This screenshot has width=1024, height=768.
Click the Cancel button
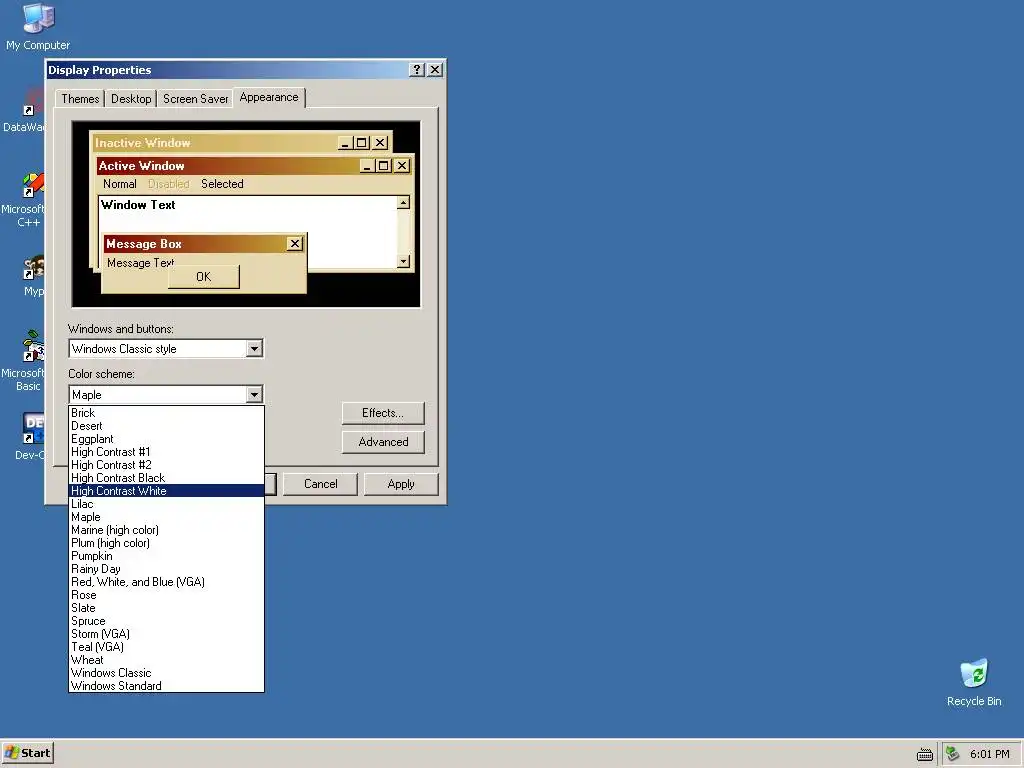pos(320,484)
